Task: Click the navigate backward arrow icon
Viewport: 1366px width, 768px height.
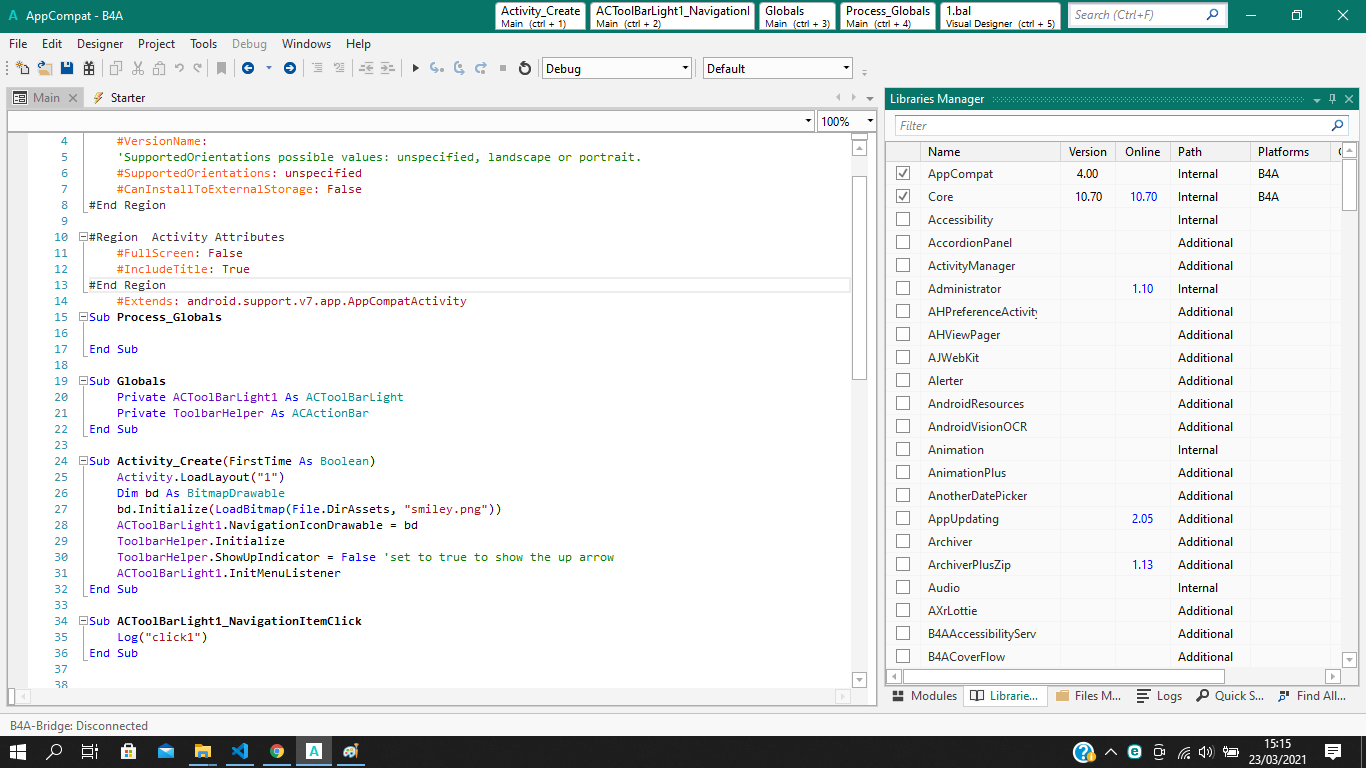Action: pos(247,68)
